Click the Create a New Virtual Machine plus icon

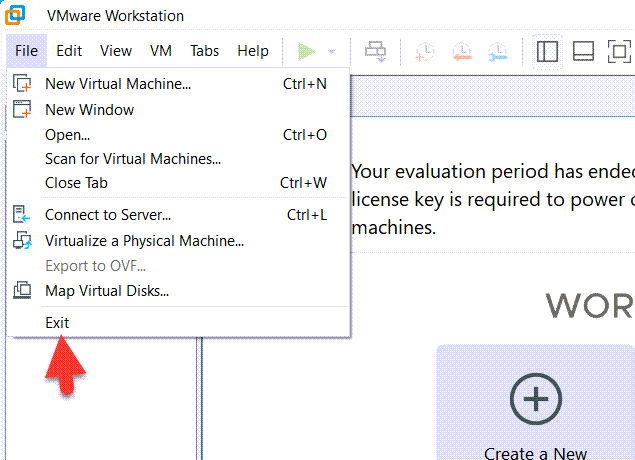[536, 399]
